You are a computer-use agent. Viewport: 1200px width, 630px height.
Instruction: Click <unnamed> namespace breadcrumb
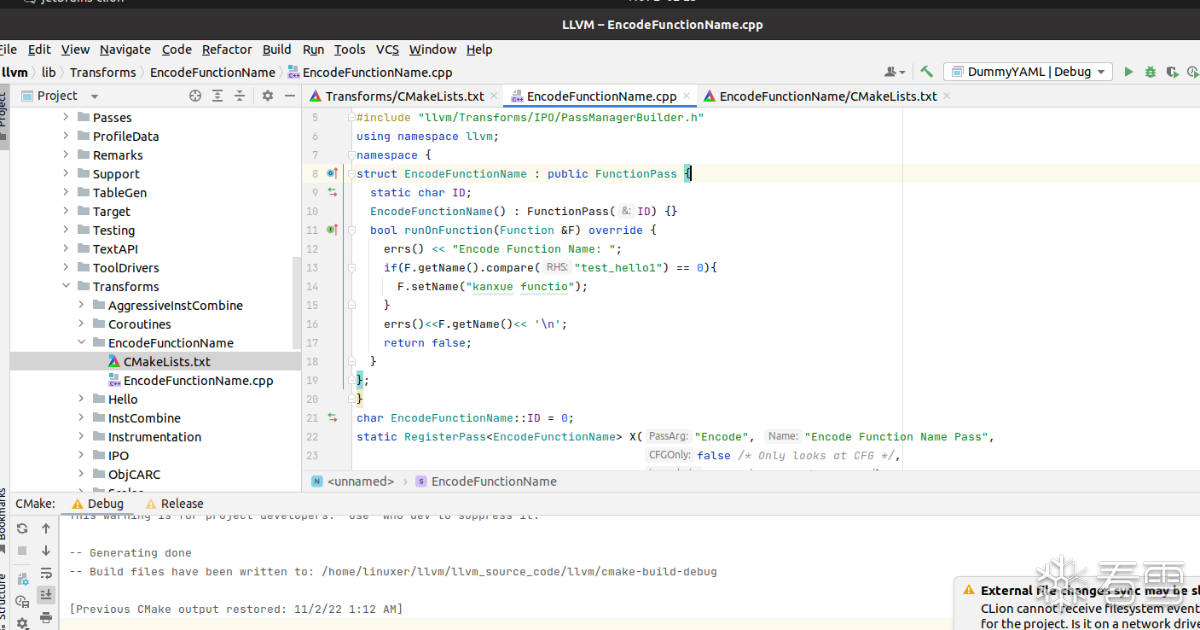(352, 481)
